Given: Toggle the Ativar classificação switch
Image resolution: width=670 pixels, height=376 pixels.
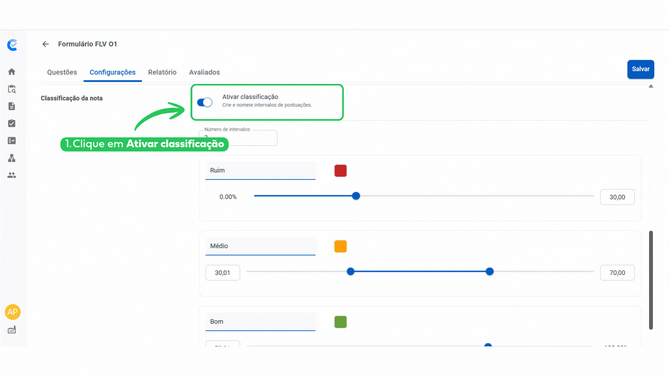Looking at the screenshot, I should coord(205,102).
